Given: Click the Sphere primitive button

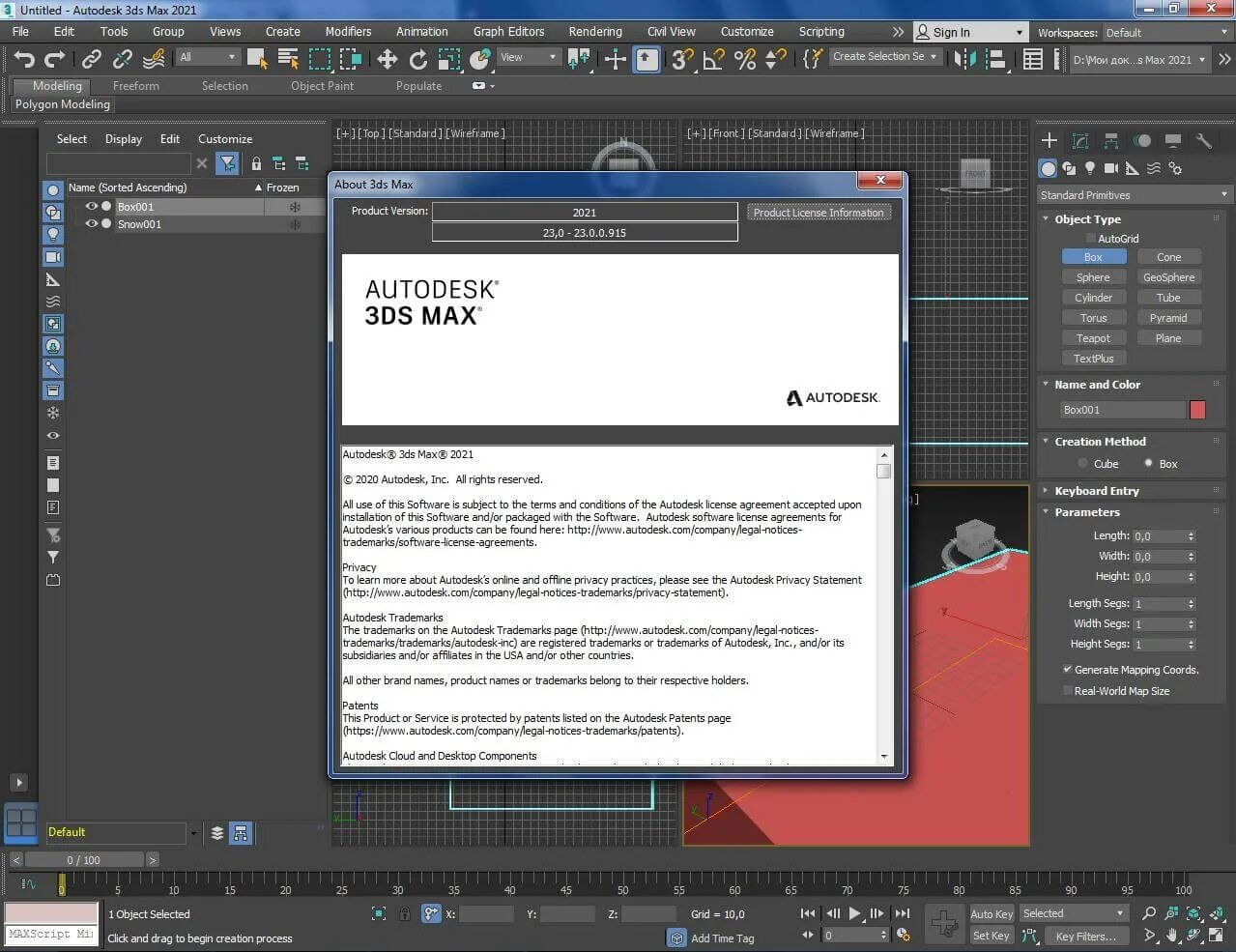Looking at the screenshot, I should [x=1093, y=277].
